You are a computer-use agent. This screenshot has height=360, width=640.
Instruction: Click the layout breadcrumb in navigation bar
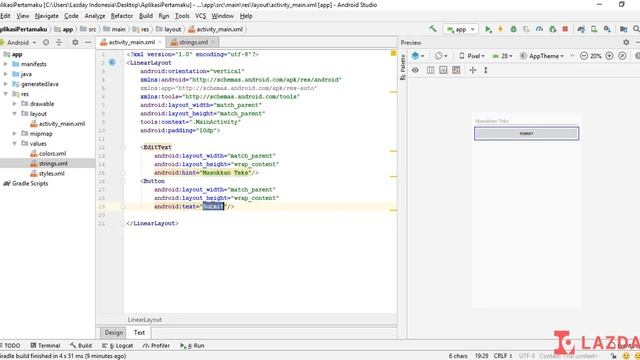(169, 29)
